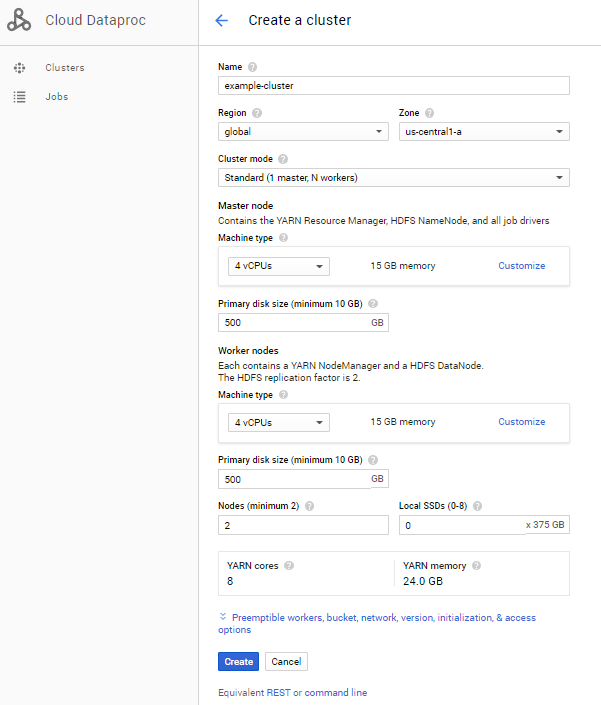Image resolution: width=601 pixels, height=705 pixels.
Task: Click the Master node section heading
Action: tap(245, 205)
